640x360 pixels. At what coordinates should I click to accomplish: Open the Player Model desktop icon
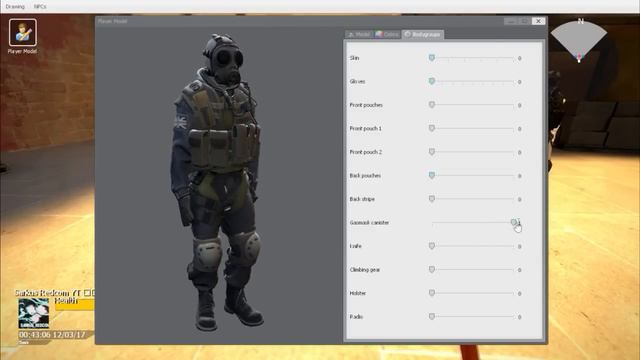pyautogui.click(x=22, y=36)
